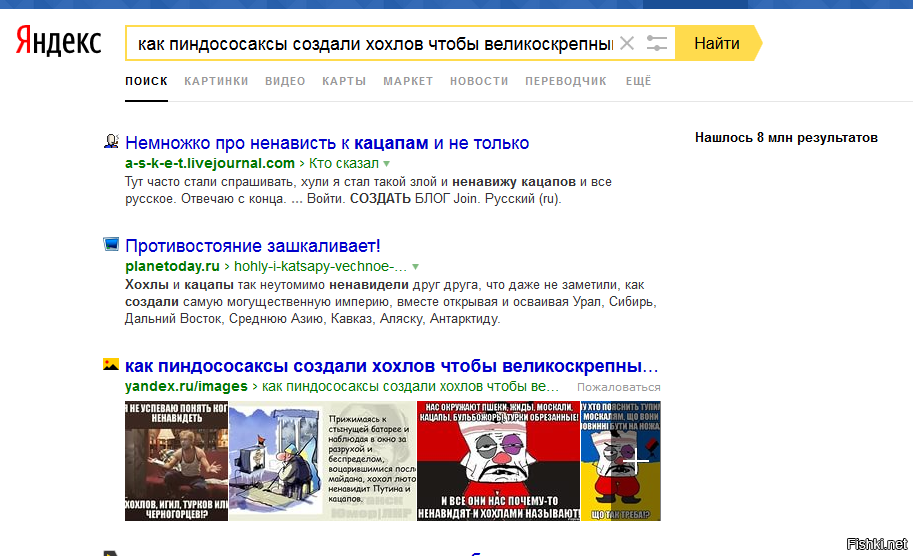This screenshot has height=556, width=913.
Task: Switch to the Видео tab
Action: click(x=285, y=82)
